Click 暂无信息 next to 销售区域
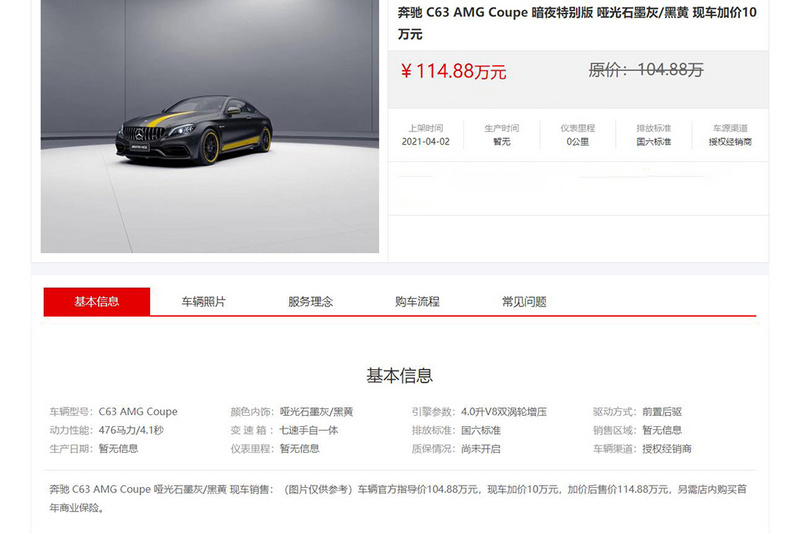Image resolution: width=800 pixels, height=534 pixels. (x=662, y=430)
